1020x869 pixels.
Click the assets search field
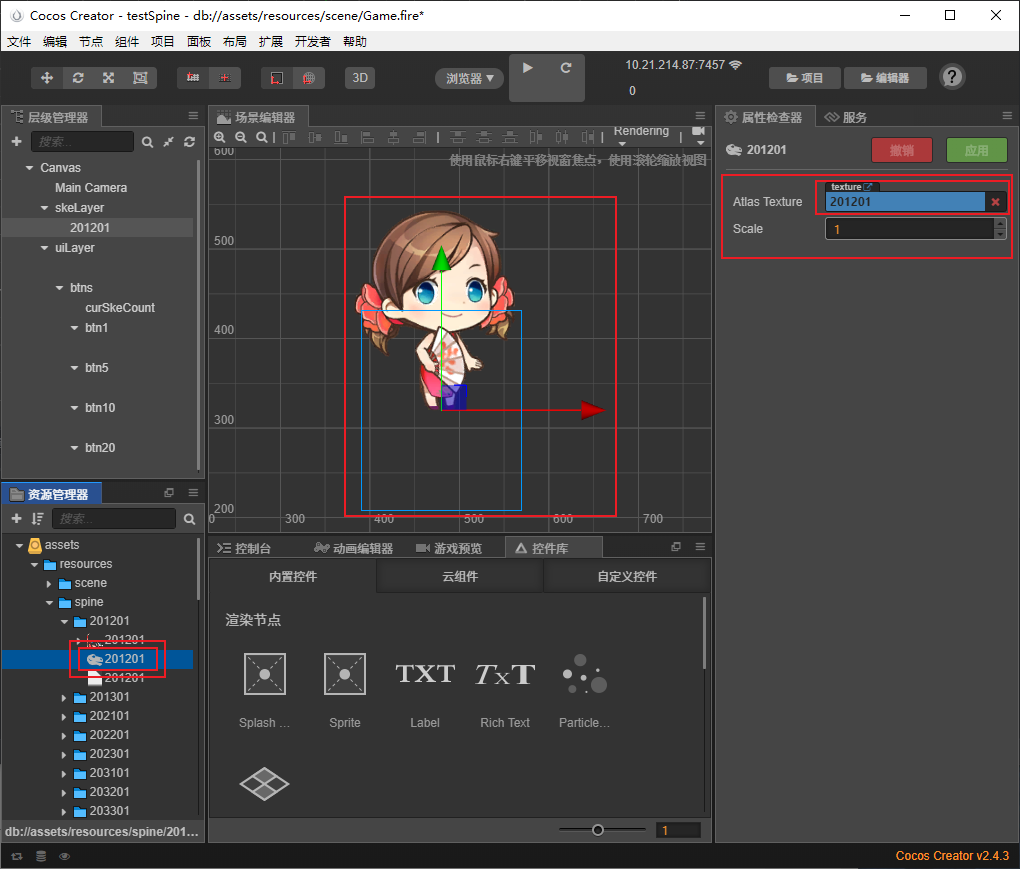pyautogui.click(x=114, y=518)
